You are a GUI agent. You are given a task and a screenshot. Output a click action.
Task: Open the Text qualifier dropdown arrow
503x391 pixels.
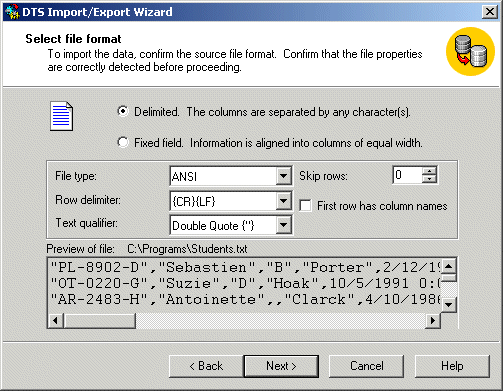pyautogui.click(x=283, y=225)
